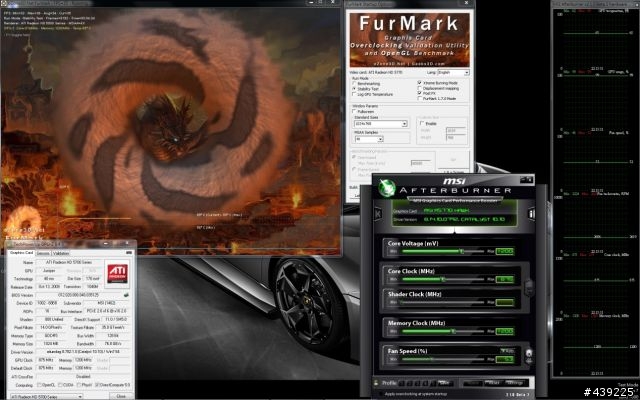Click the GPU-Z screenshot camera icon
Image resolution: width=640 pixels, height=400 pixels.
(x=129, y=253)
